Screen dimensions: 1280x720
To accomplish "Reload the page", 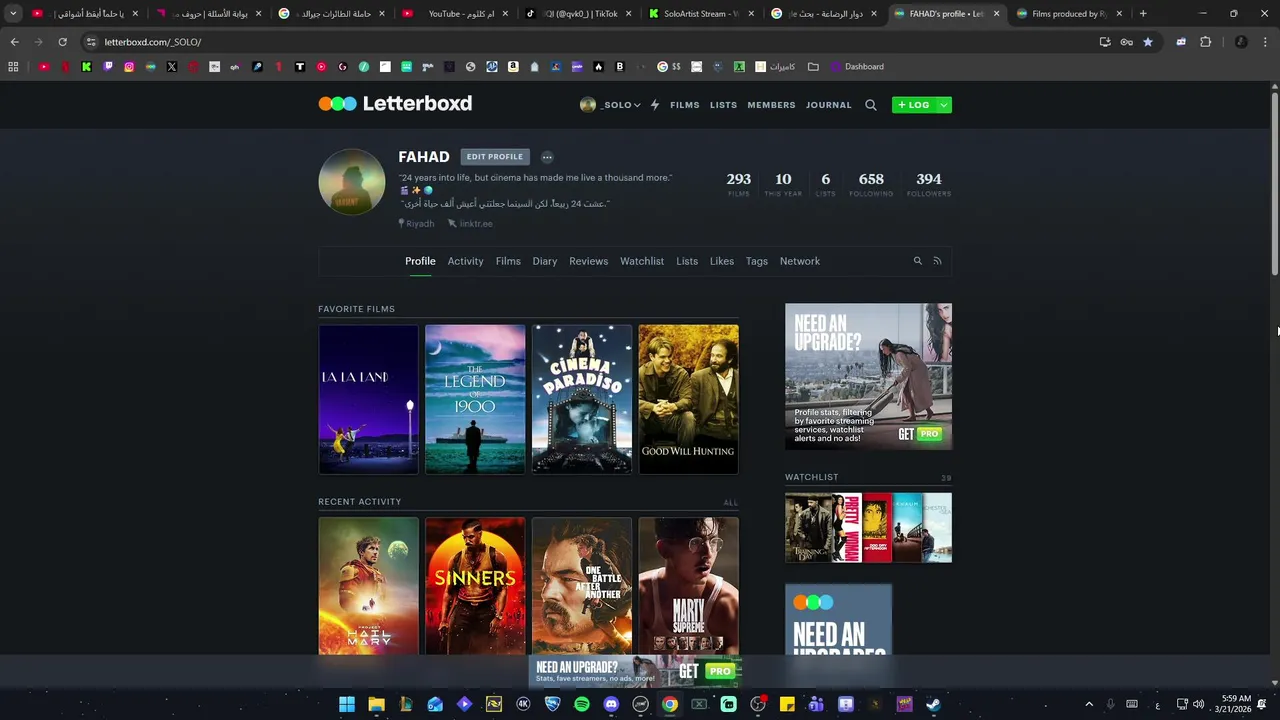I will pos(62,42).
